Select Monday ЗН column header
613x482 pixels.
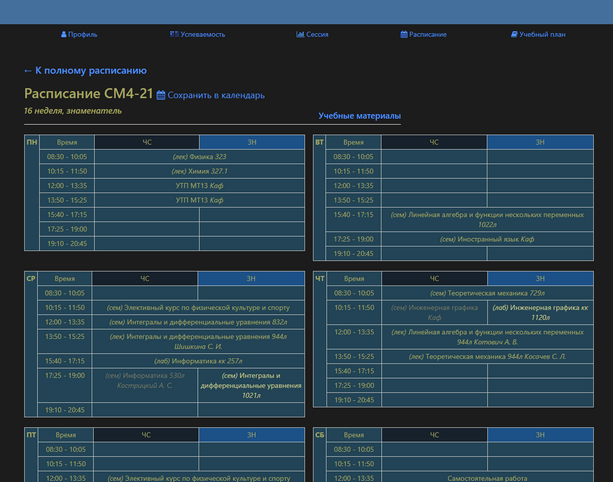[x=252, y=142]
